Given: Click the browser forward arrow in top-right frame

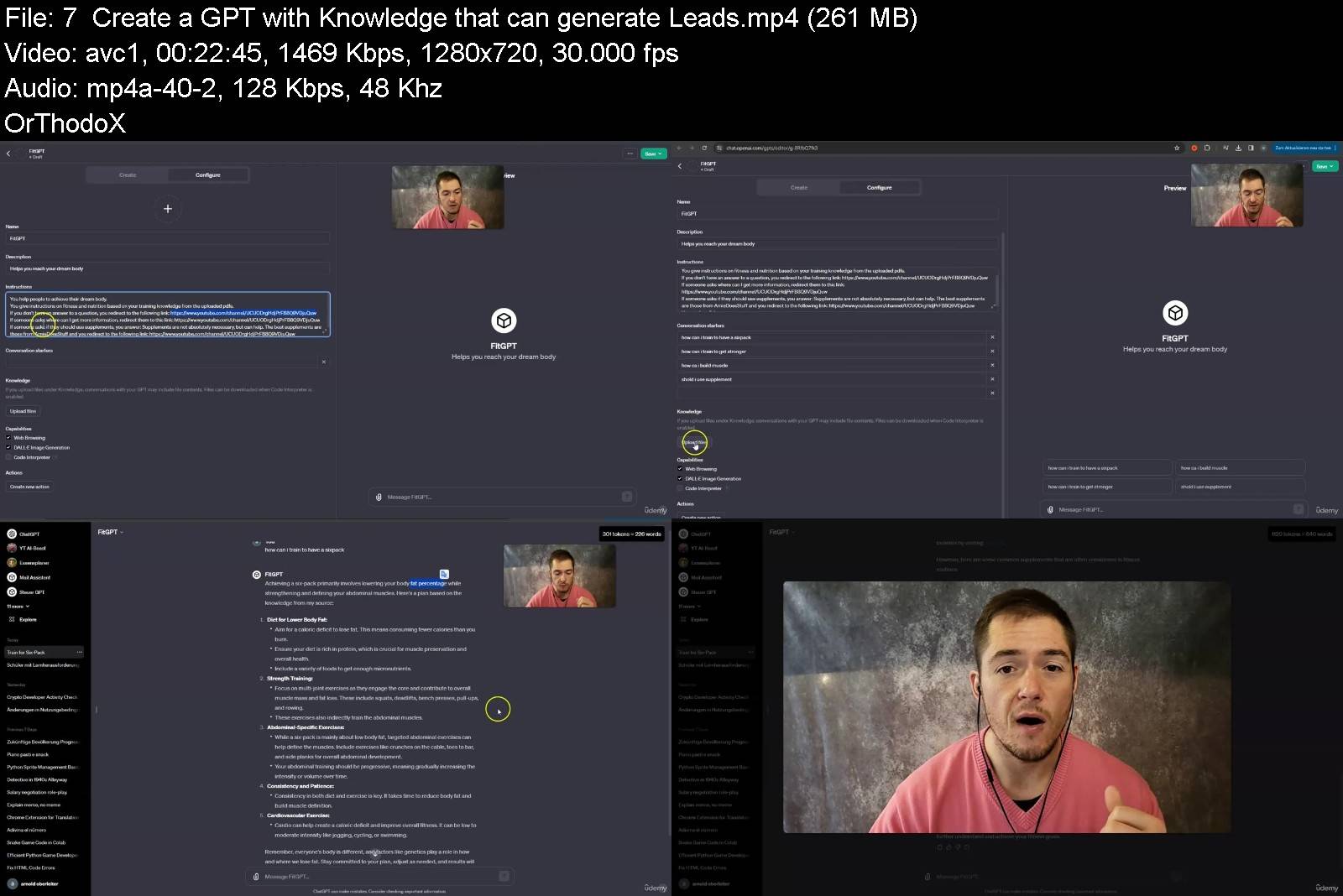Looking at the screenshot, I should coord(692,148).
